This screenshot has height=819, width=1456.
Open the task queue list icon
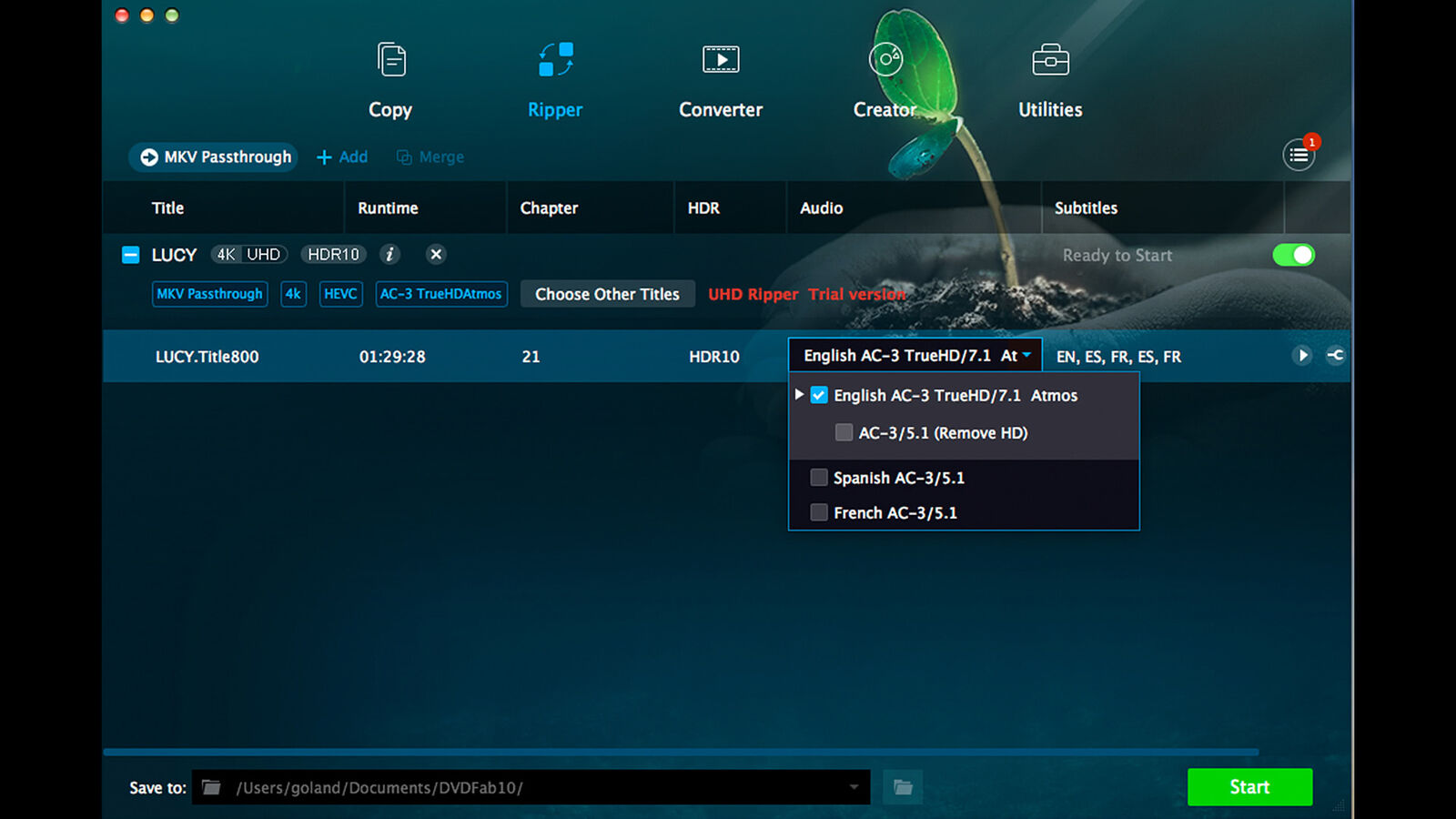(1299, 155)
